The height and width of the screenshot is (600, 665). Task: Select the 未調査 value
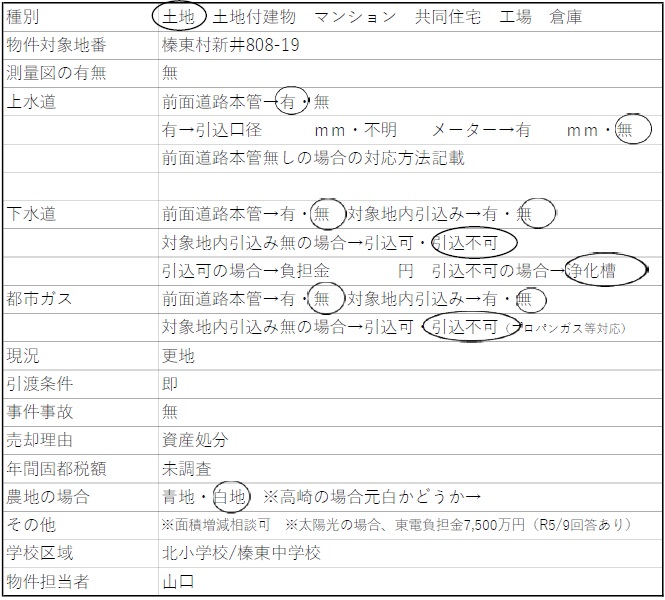187,469
